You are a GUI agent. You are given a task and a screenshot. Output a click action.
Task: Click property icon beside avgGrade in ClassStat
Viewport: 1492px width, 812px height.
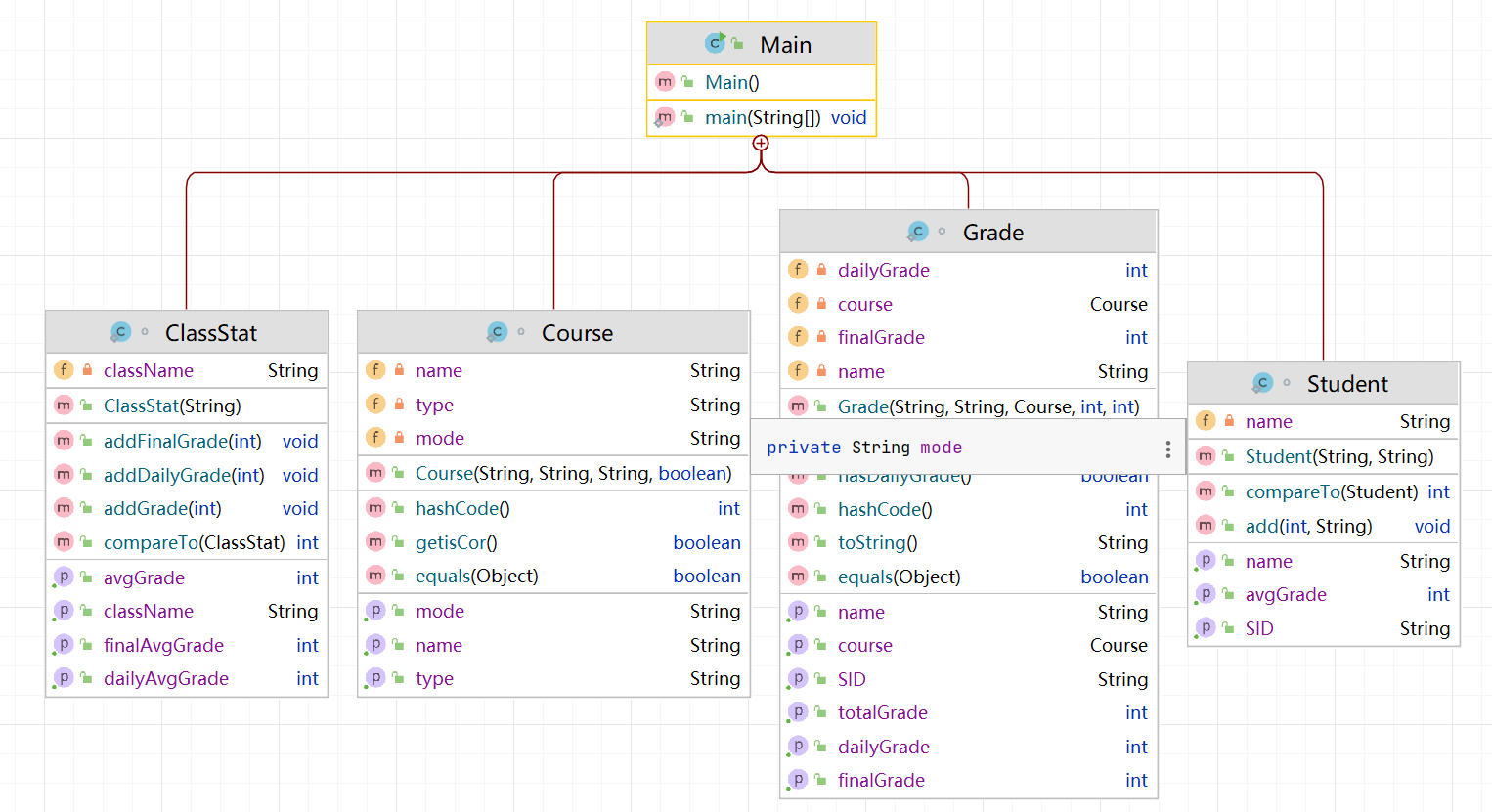point(64,577)
